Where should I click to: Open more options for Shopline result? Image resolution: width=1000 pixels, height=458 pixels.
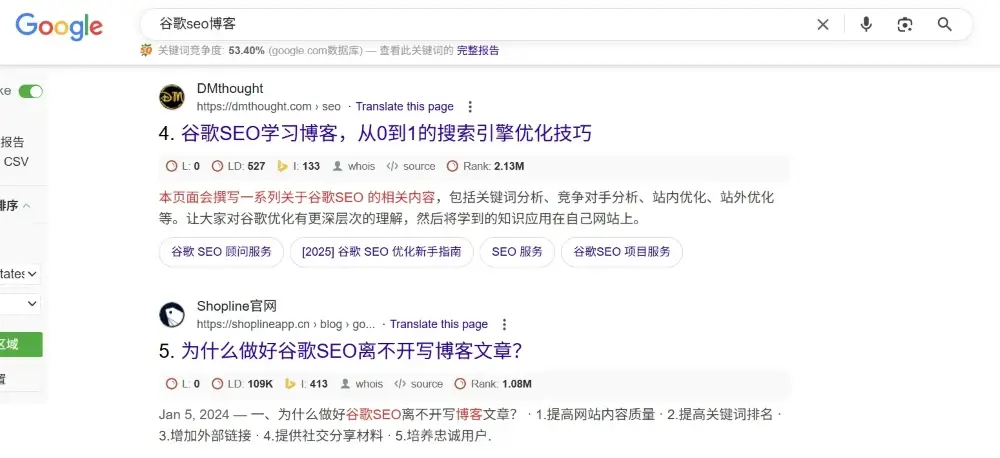click(x=504, y=324)
